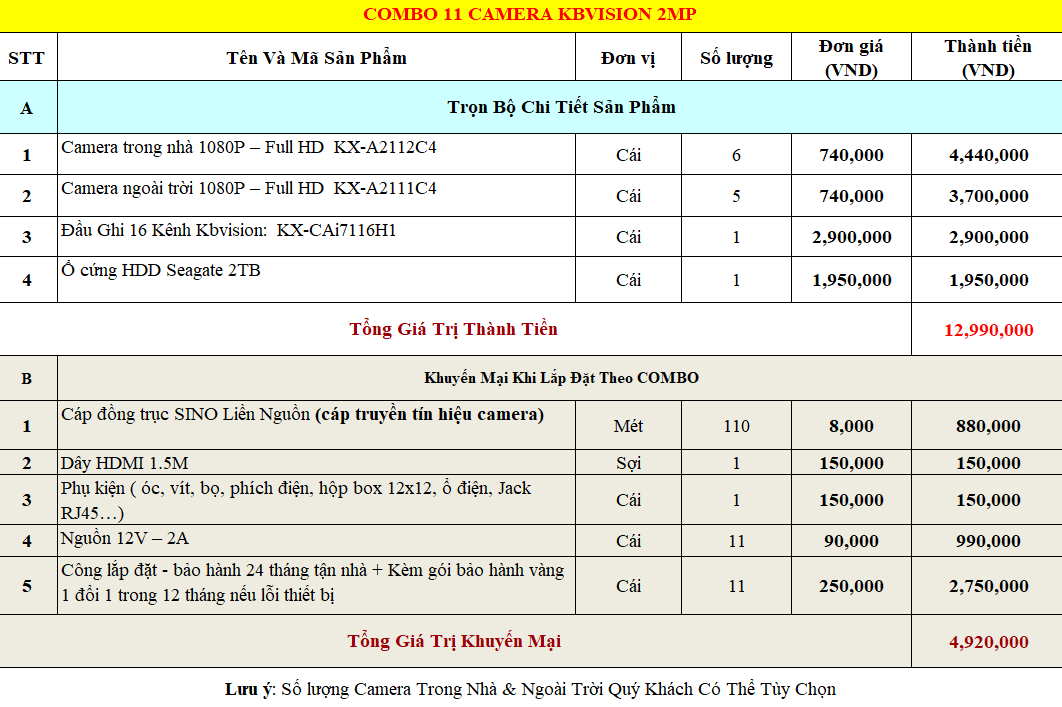This screenshot has width=1062, height=707.
Task: Click the Tên Và Mã Sản Phẩm header
Action: coord(316,58)
